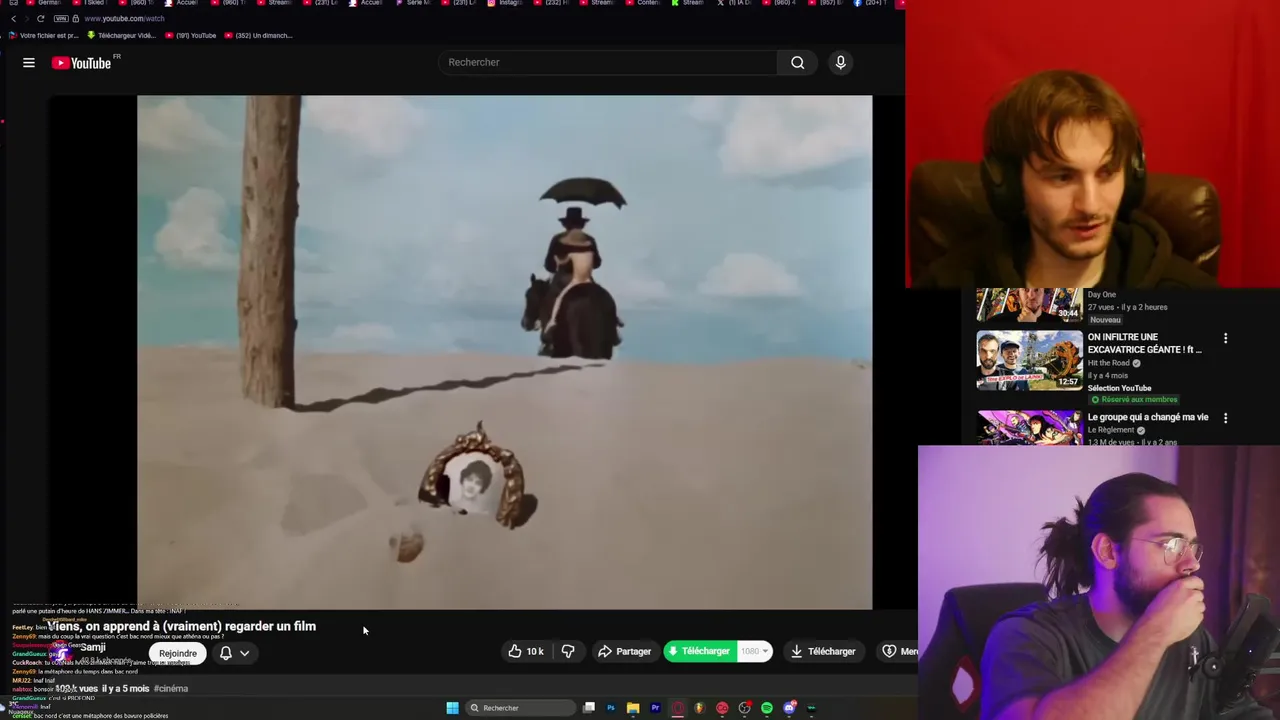Open the YouTube hamburger guide menu
Screen dimensions: 1280x720
coord(29,63)
